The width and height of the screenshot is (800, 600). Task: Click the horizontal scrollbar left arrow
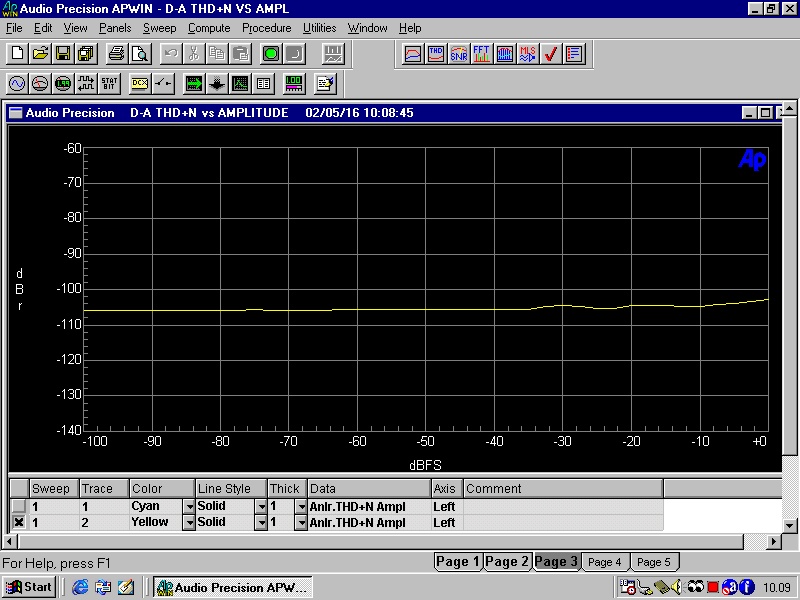tap(10, 541)
